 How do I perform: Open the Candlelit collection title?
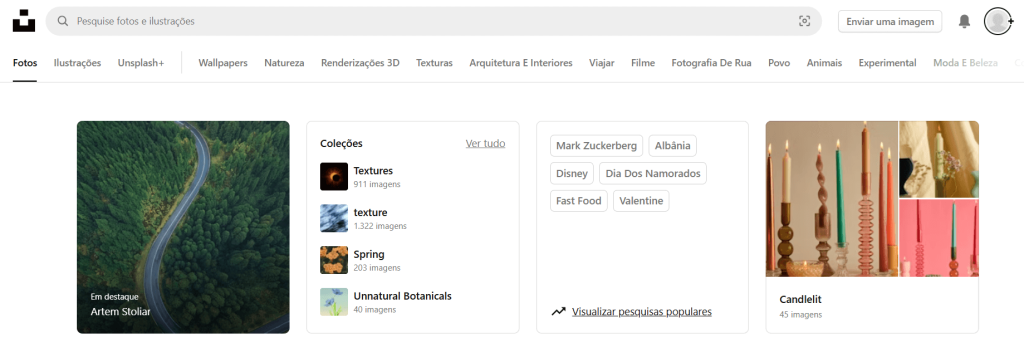pyautogui.click(x=800, y=299)
